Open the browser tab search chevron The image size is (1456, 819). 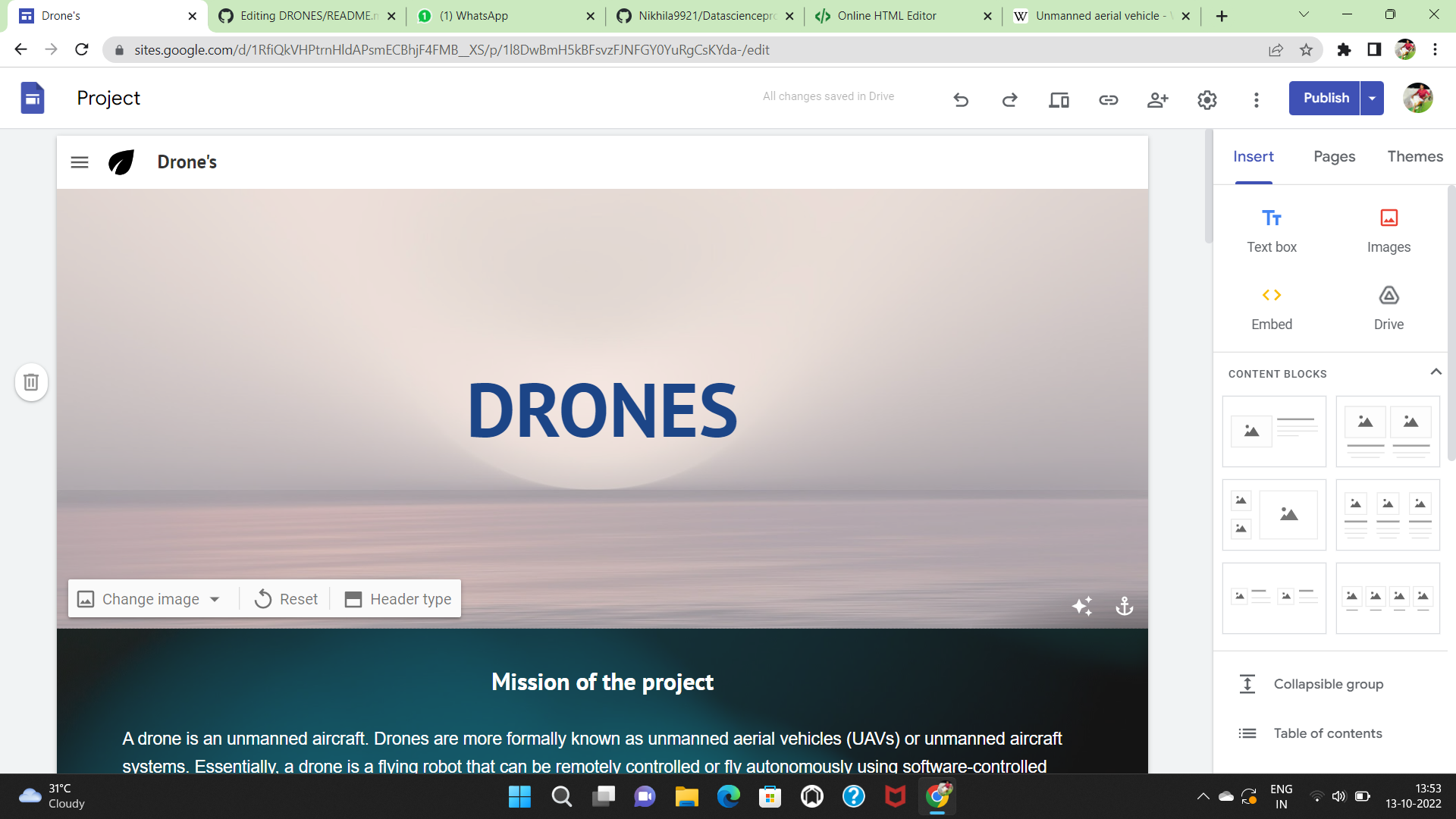[x=1304, y=14]
